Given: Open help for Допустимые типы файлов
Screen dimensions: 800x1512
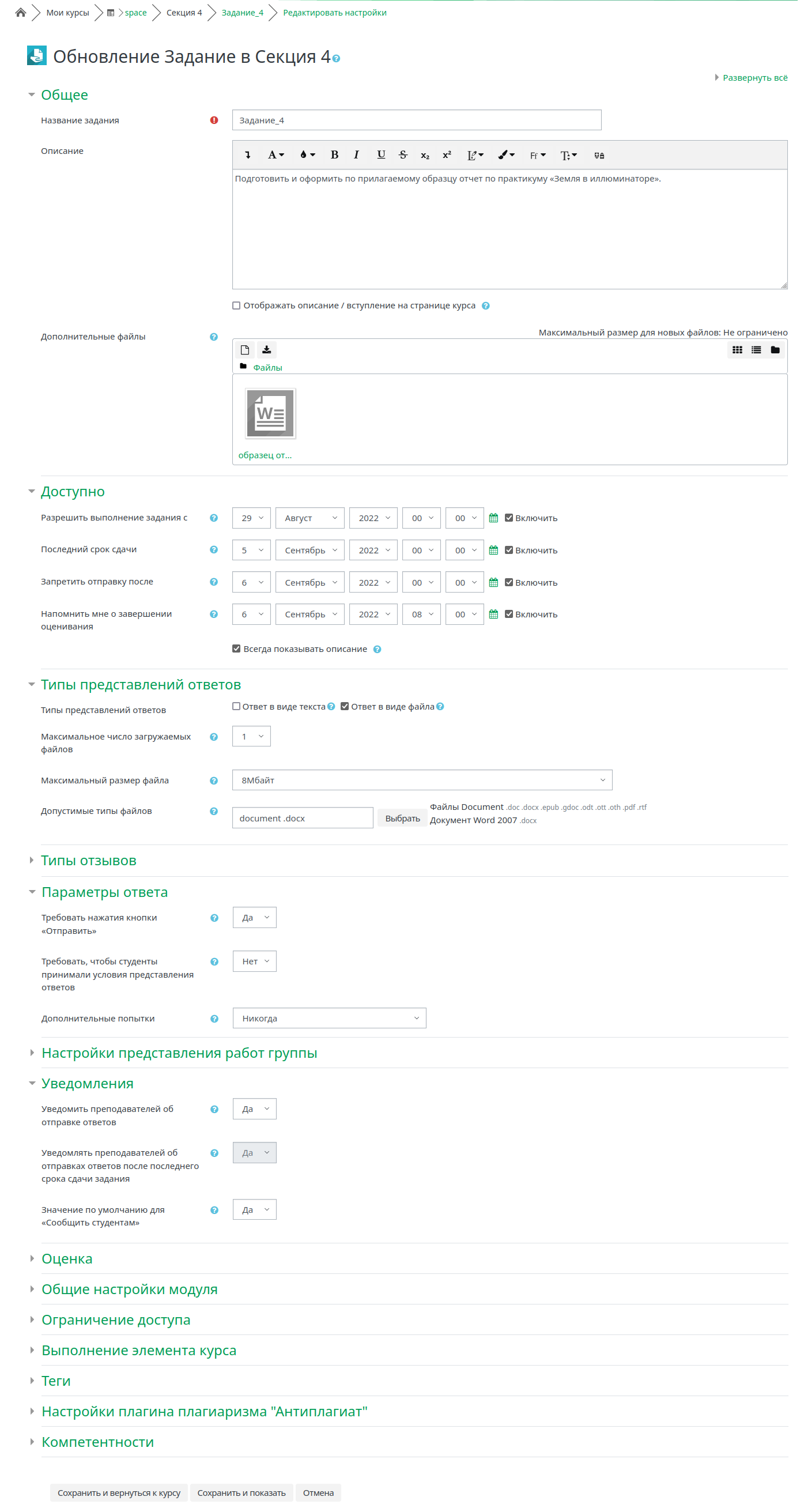Looking at the screenshot, I should pyautogui.click(x=214, y=811).
